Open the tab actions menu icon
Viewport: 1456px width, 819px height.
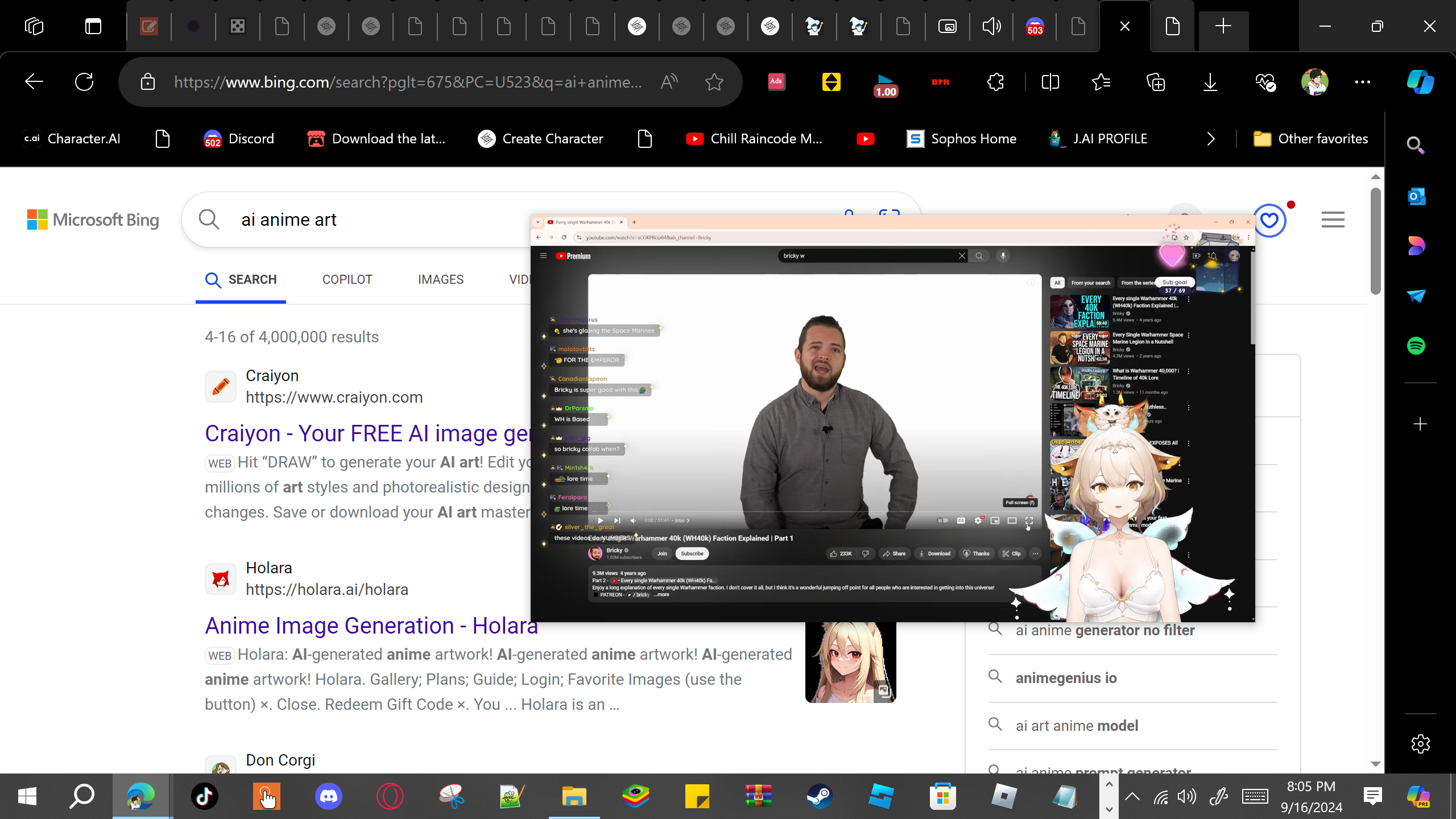[x=93, y=26]
